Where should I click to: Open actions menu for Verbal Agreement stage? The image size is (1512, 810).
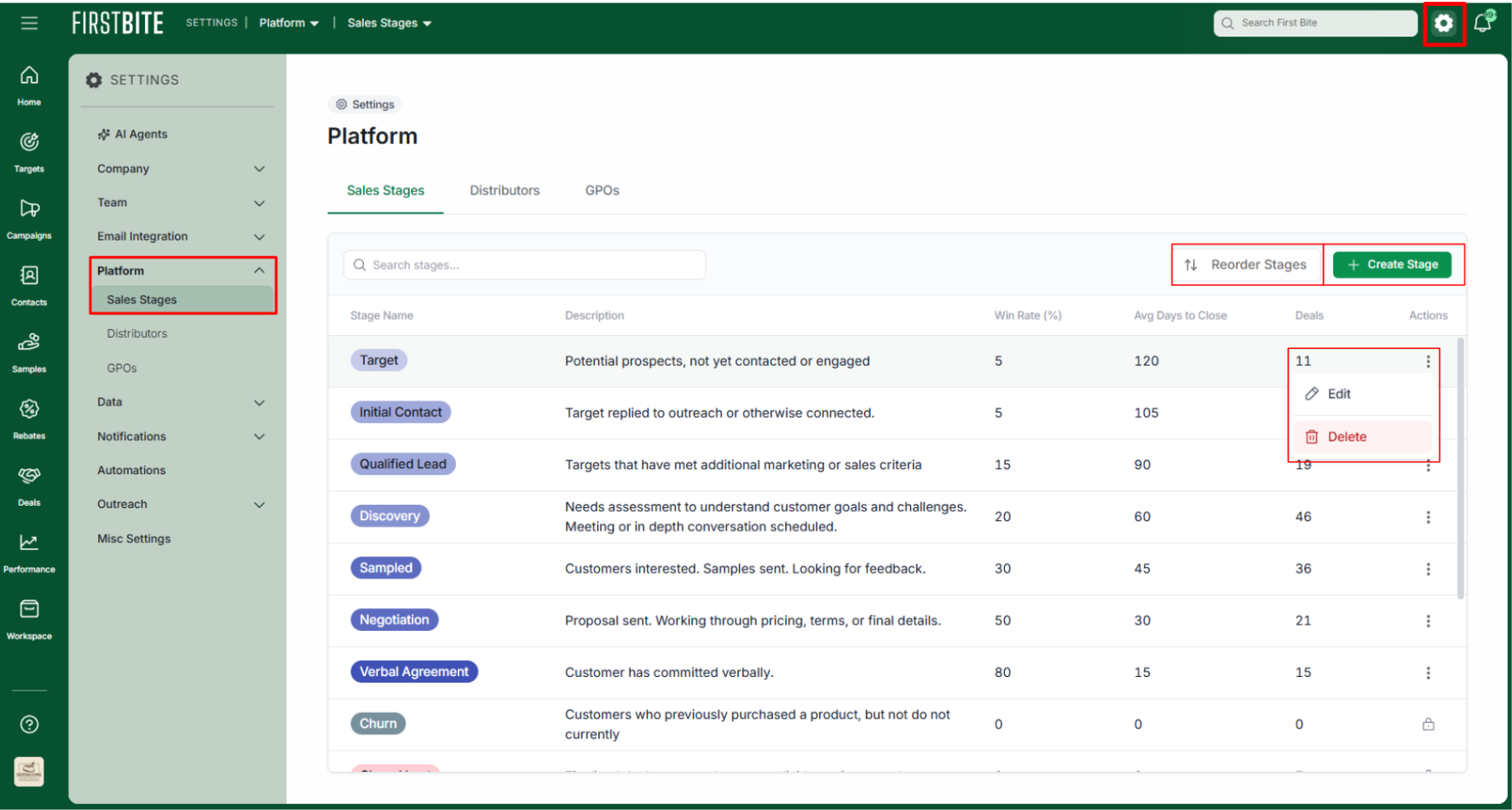click(x=1428, y=674)
